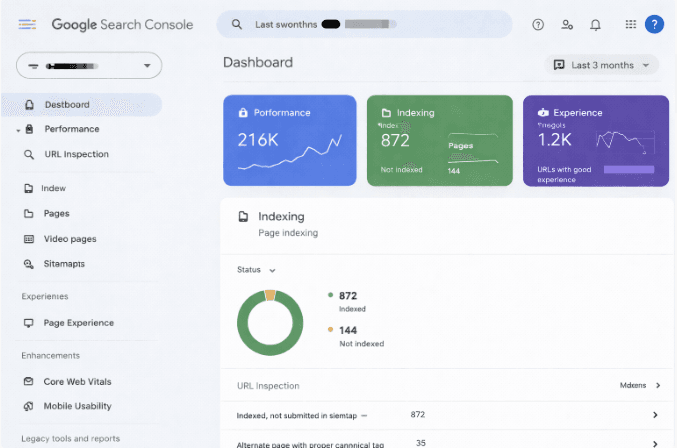Open Pages in the sidebar
Viewport: 677px width, 448px height.
pyautogui.click(x=57, y=214)
